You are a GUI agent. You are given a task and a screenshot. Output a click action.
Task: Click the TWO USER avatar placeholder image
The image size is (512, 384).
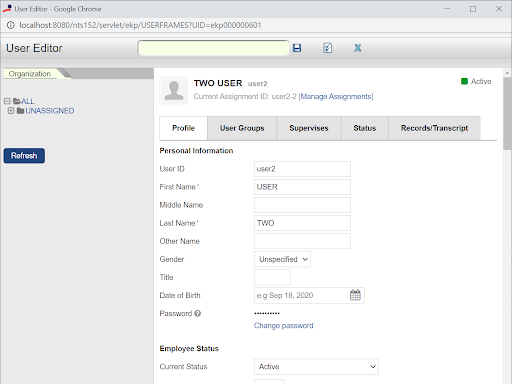pos(174,90)
